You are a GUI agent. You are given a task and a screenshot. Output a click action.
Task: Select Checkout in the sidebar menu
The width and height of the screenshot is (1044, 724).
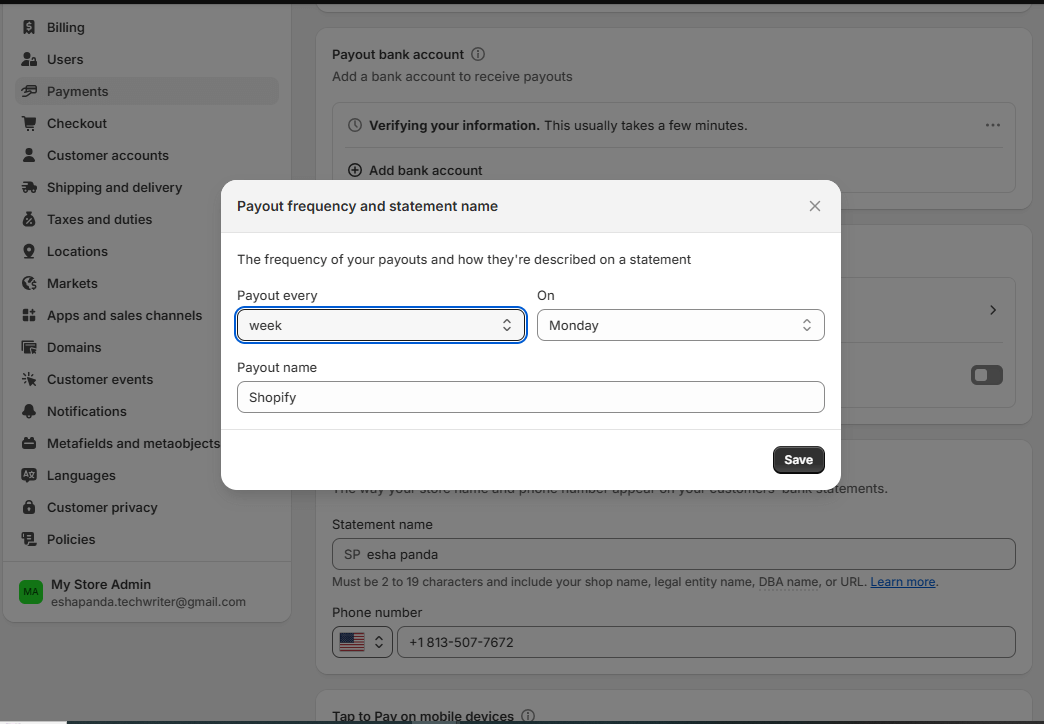click(x=77, y=123)
